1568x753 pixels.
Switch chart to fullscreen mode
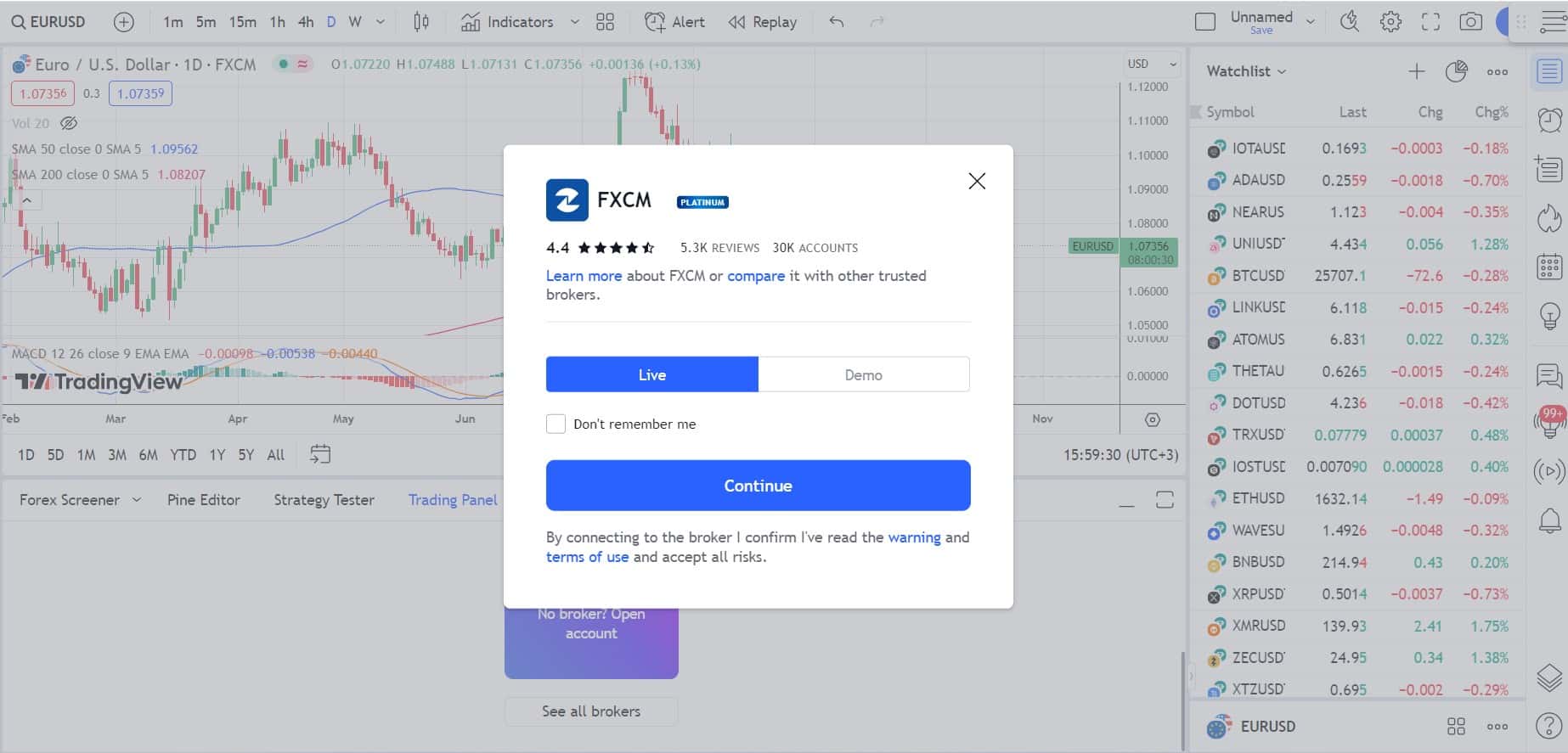coord(1431,22)
